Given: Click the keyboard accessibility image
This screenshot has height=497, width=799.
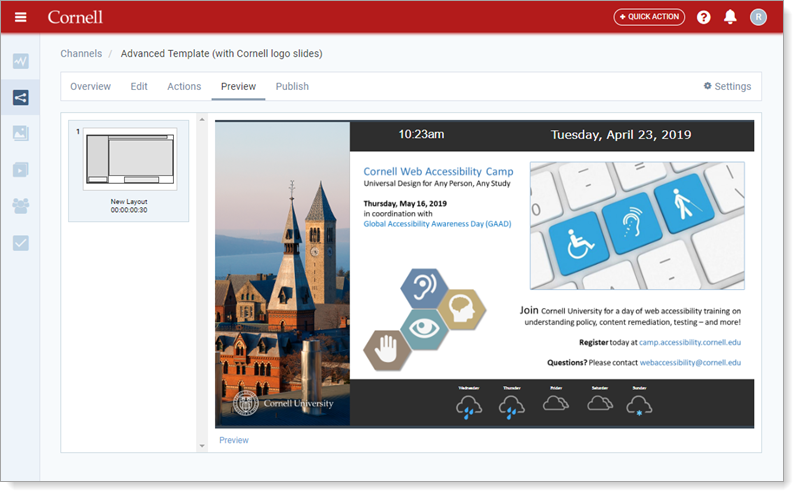Looking at the screenshot, I should [637, 226].
